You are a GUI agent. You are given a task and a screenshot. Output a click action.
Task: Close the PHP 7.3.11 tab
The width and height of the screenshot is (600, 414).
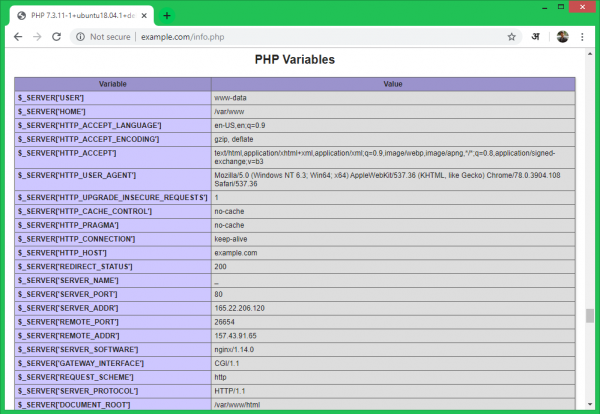pos(145,15)
